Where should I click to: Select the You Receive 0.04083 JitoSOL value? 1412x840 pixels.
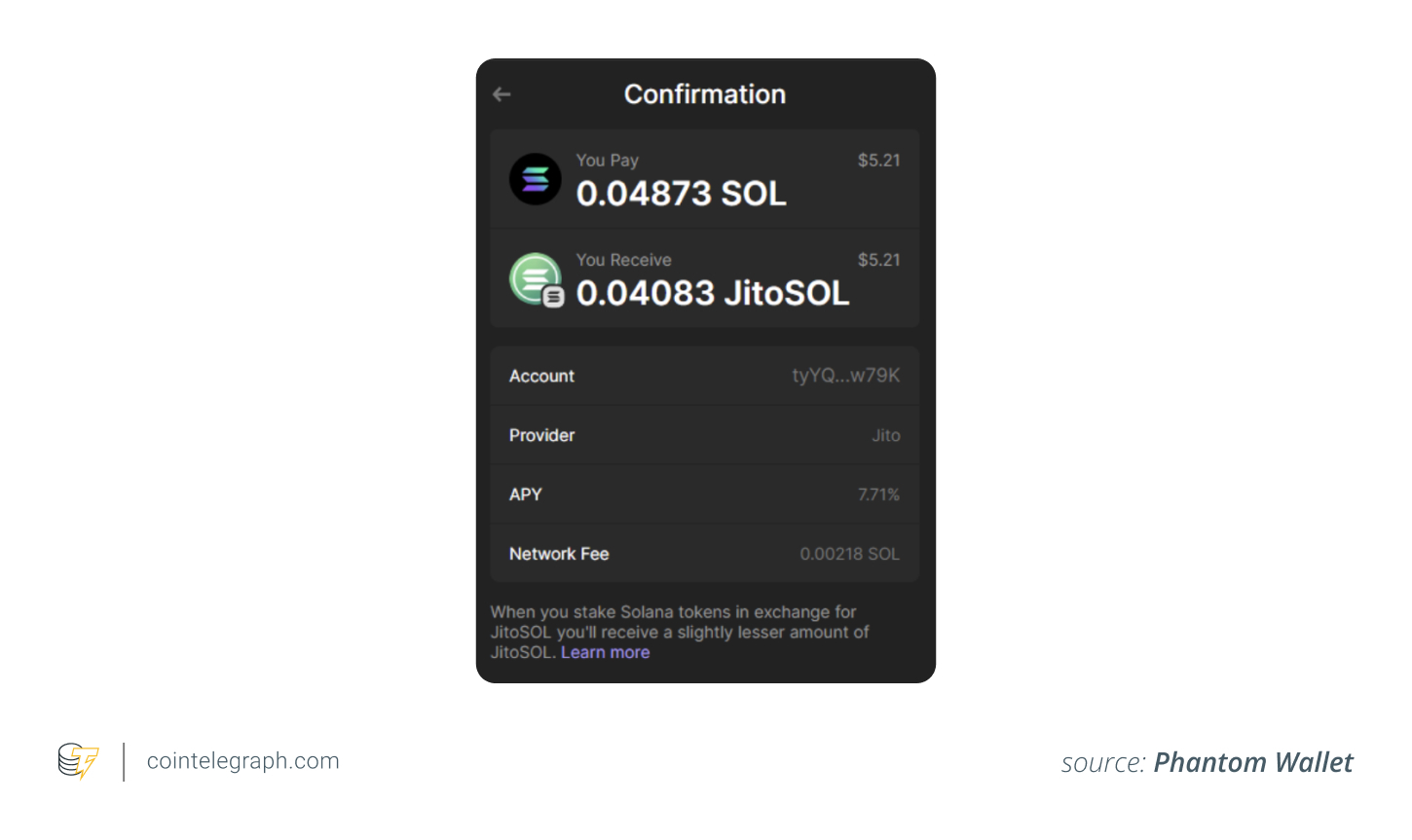(713, 293)
